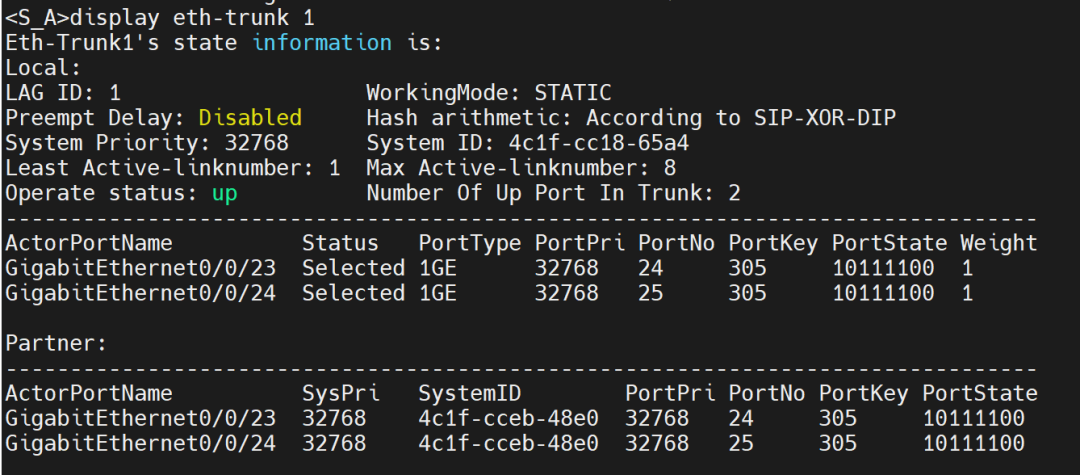Click 'Least Active-linknumber: 1' text
This screenshot has width=1080, height=475.
tap(172, 168)
